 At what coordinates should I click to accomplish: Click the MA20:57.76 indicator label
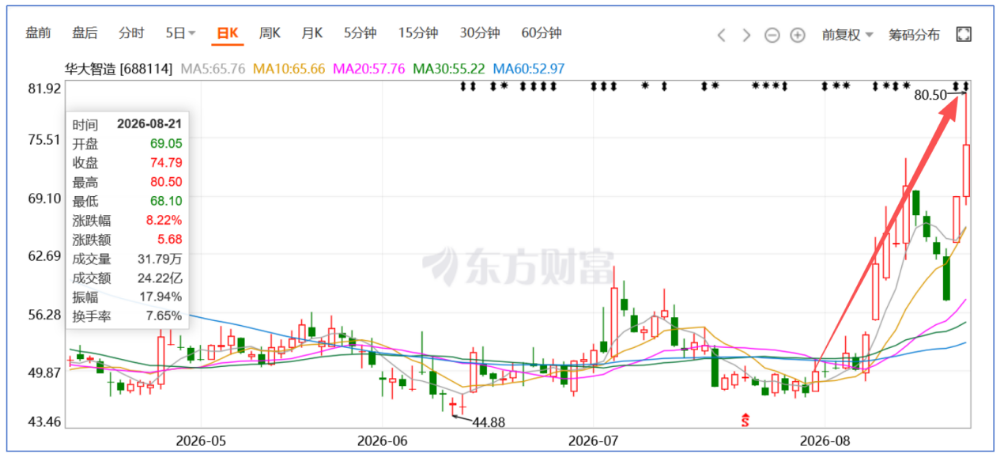coord(369,69)
